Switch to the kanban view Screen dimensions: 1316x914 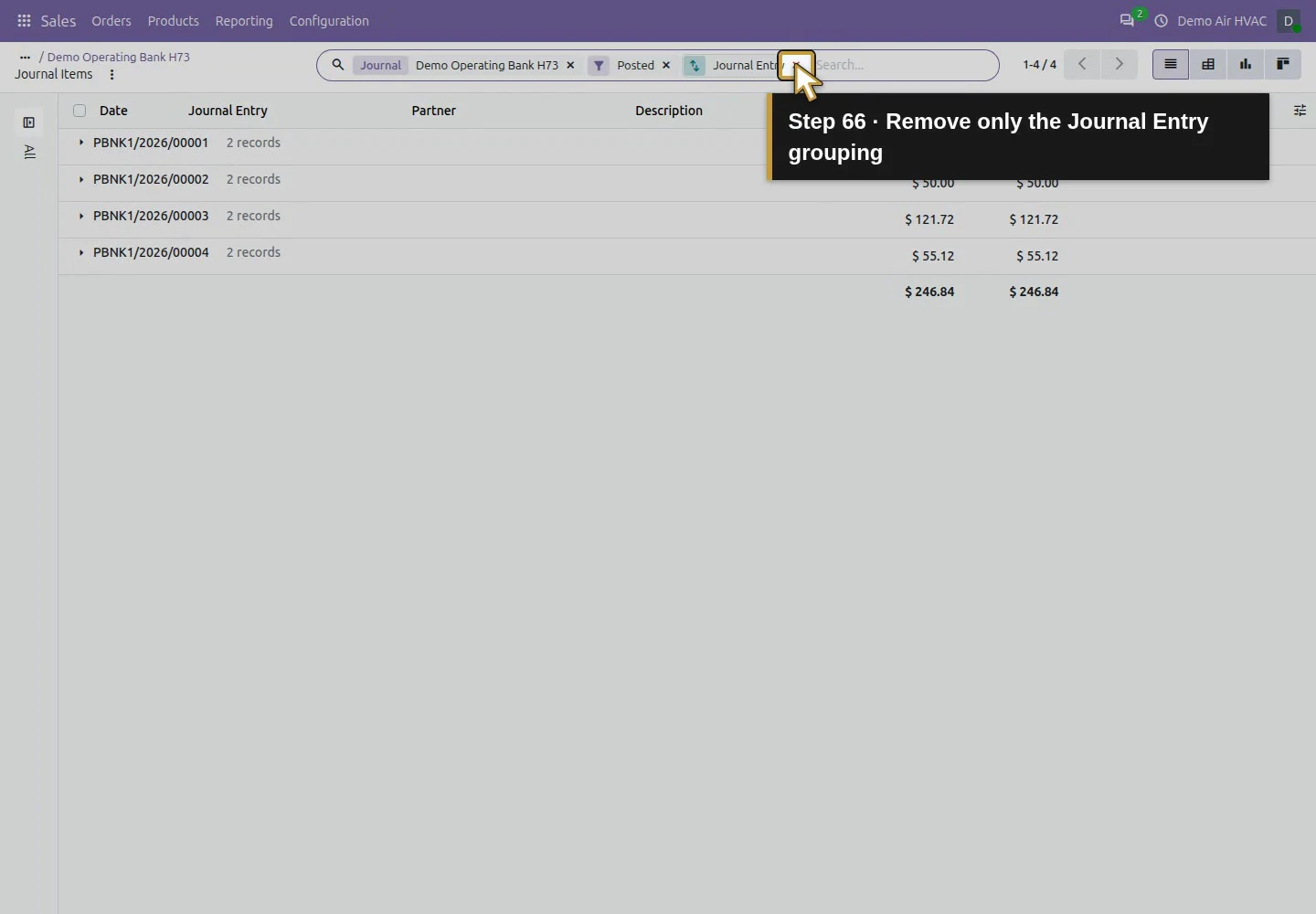pos(1283,64)
